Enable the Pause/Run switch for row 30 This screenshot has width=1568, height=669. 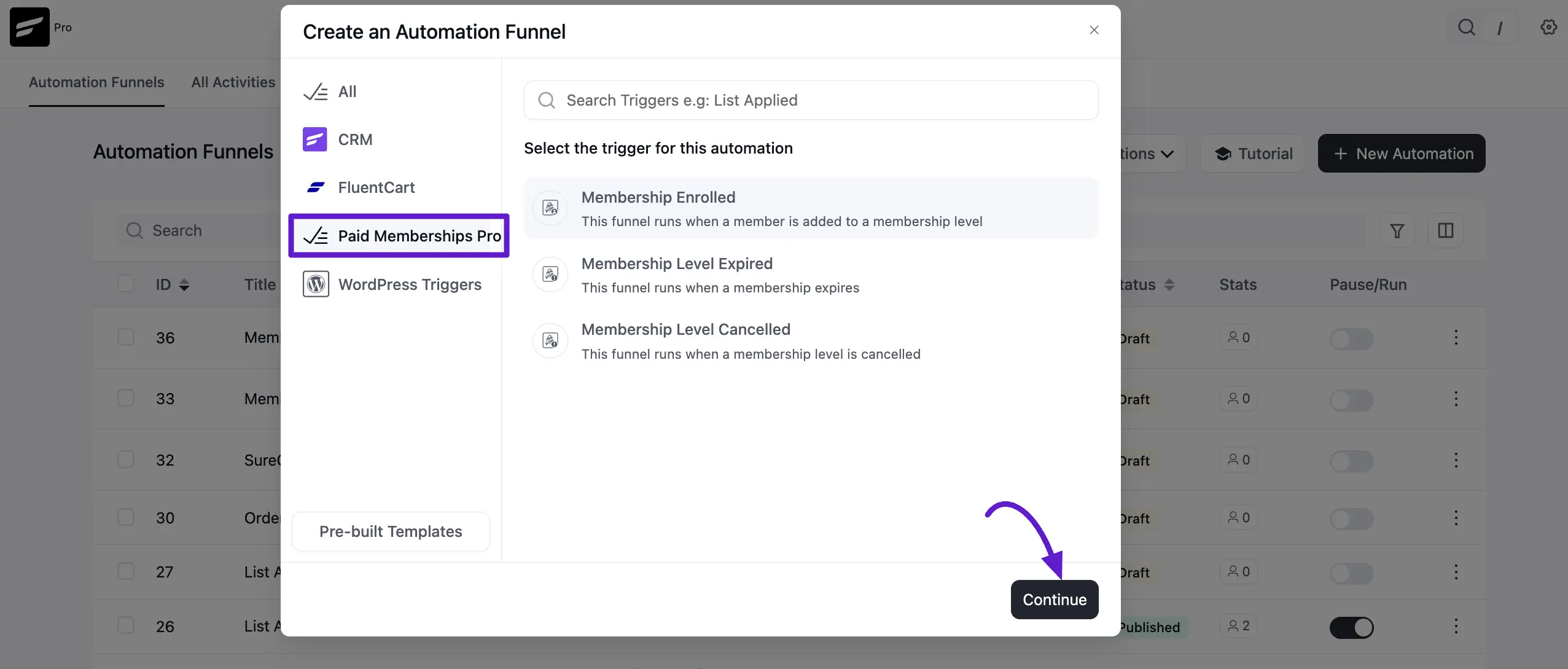coord(1351,519)
